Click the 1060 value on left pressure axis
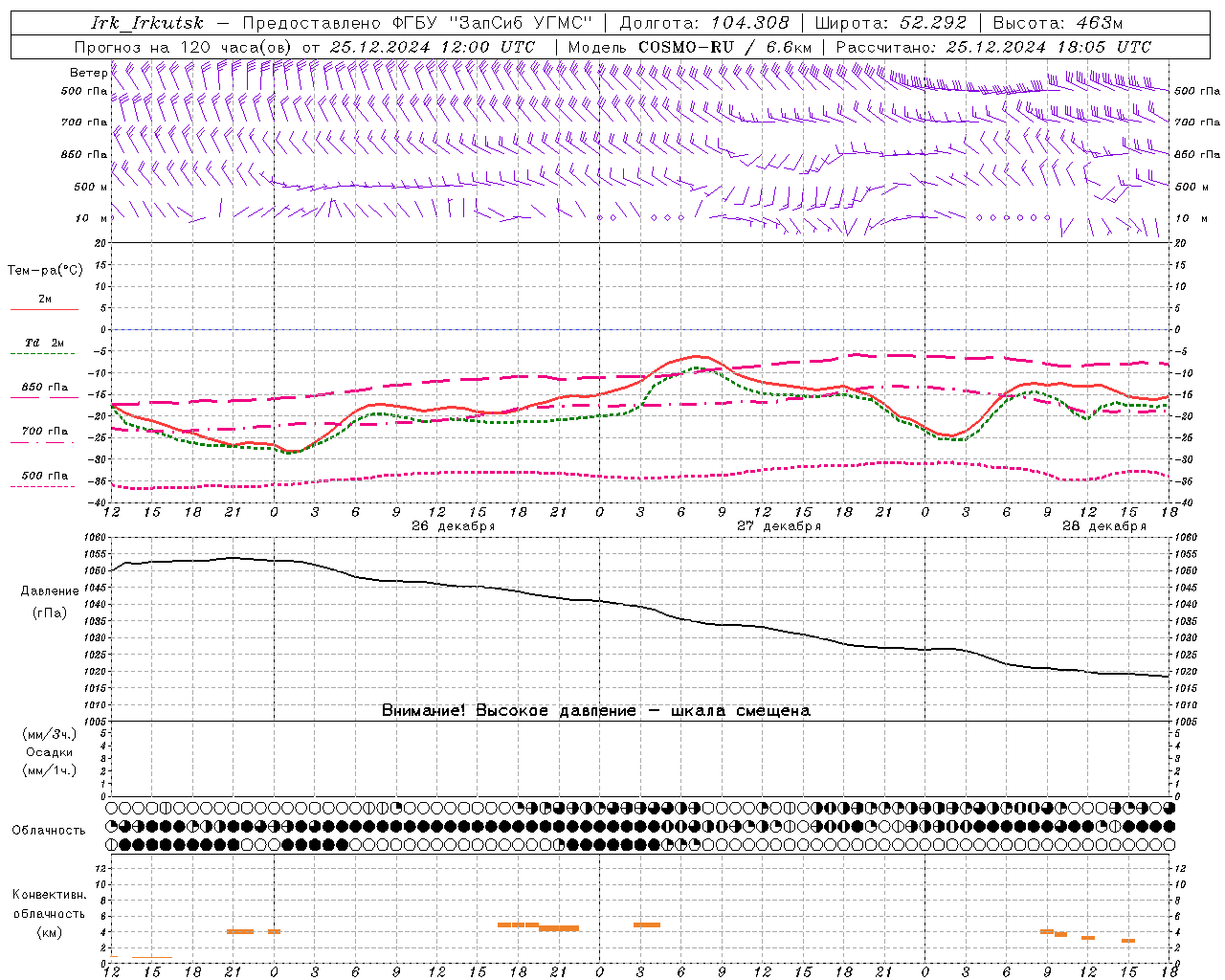This screenshot has height=980, width=1225. tap(98, 538)
